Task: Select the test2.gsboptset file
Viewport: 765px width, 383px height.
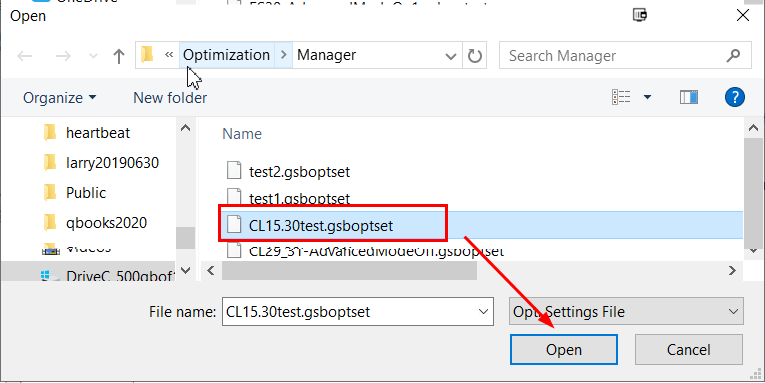Action: [x=299, y=171]
